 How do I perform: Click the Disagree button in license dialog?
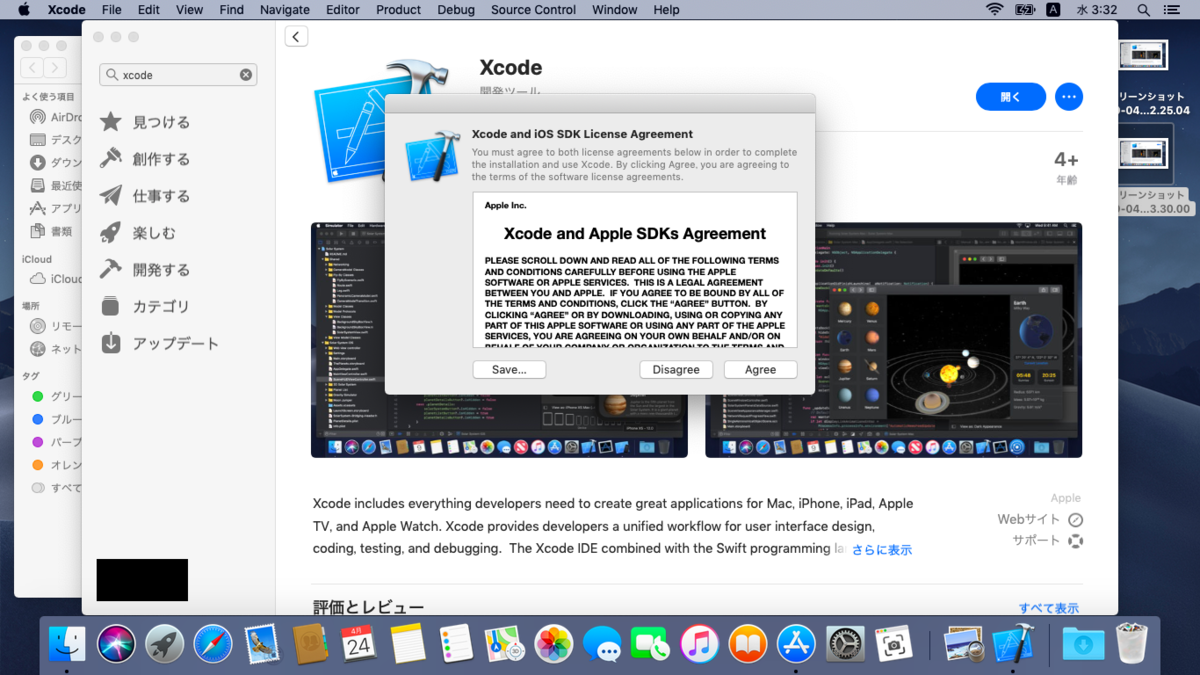pos(676,369)
